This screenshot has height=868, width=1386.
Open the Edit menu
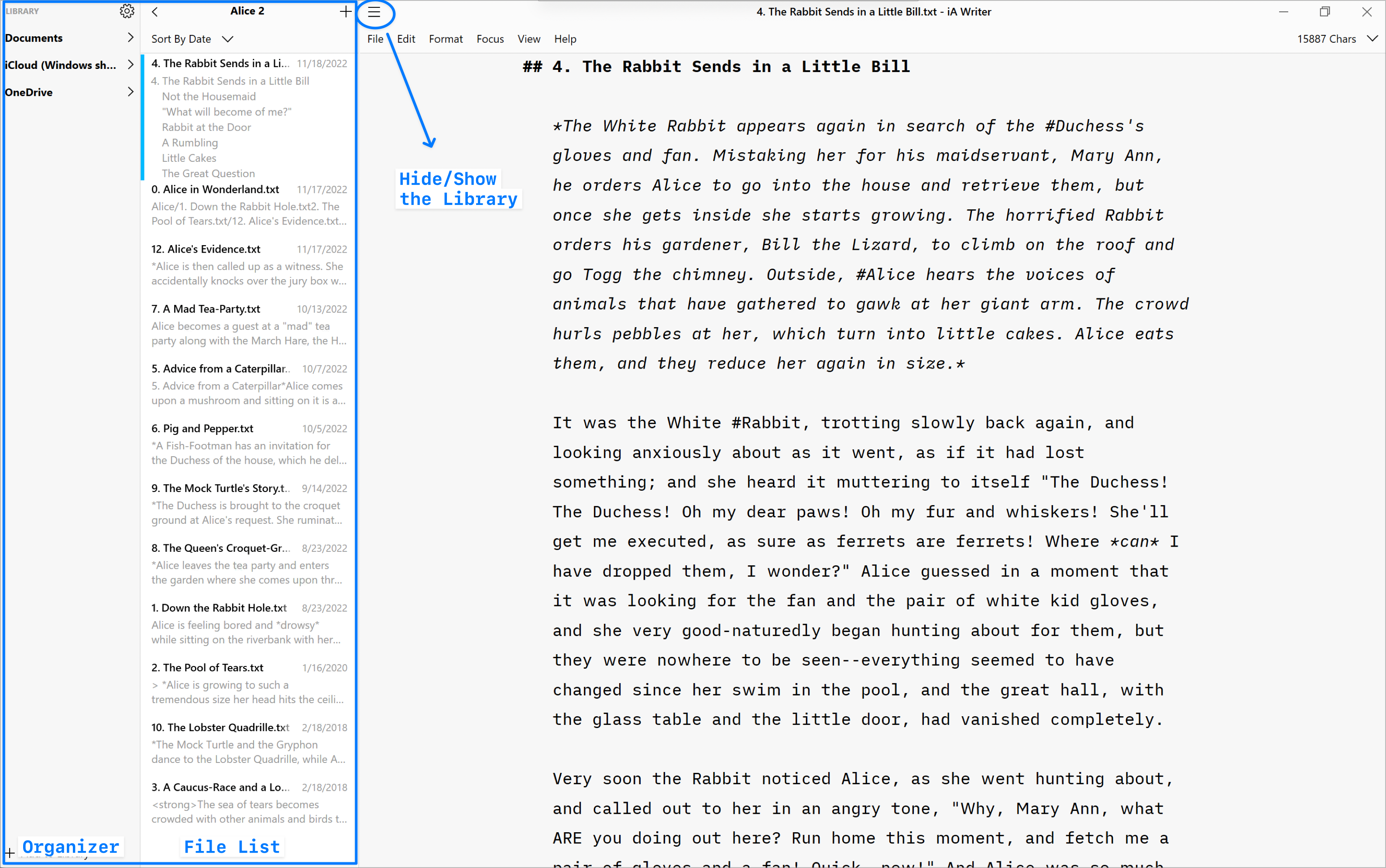pos(406,39)
